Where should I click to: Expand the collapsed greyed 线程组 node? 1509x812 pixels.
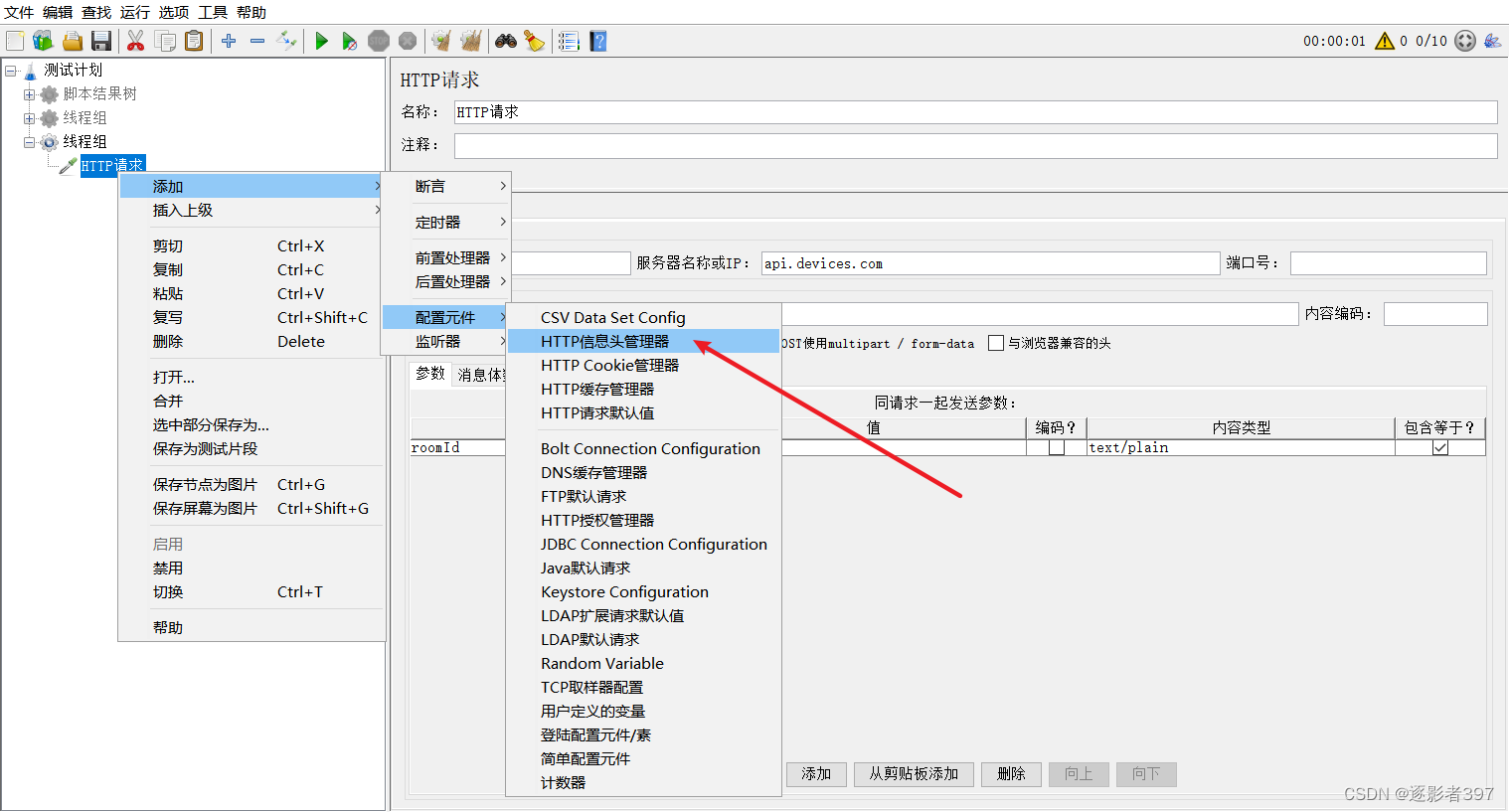coord(29,118)
